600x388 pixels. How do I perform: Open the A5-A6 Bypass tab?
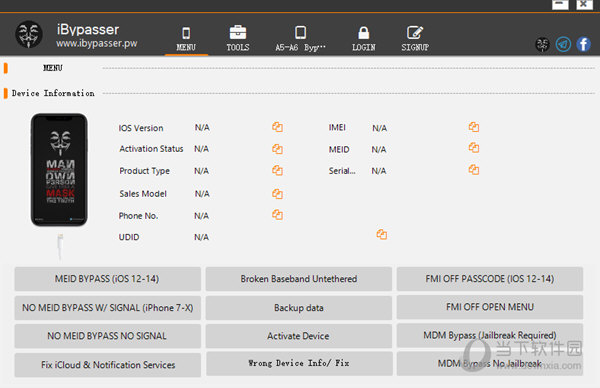pos(300,39)
